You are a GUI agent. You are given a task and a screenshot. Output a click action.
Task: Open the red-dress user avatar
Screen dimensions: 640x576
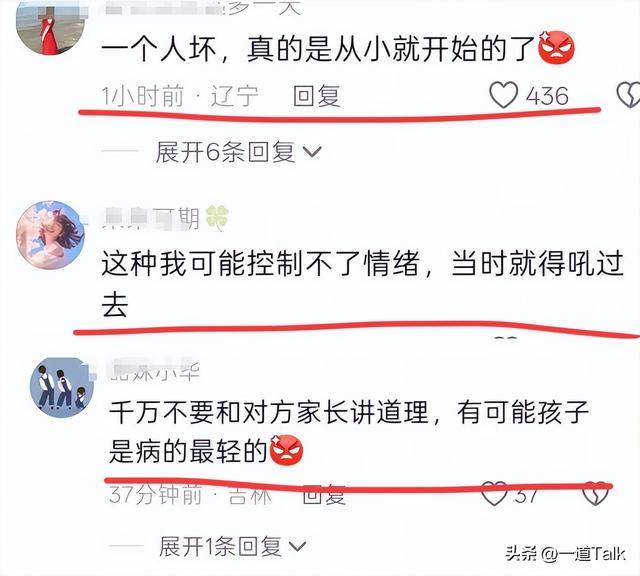[50, 27]
